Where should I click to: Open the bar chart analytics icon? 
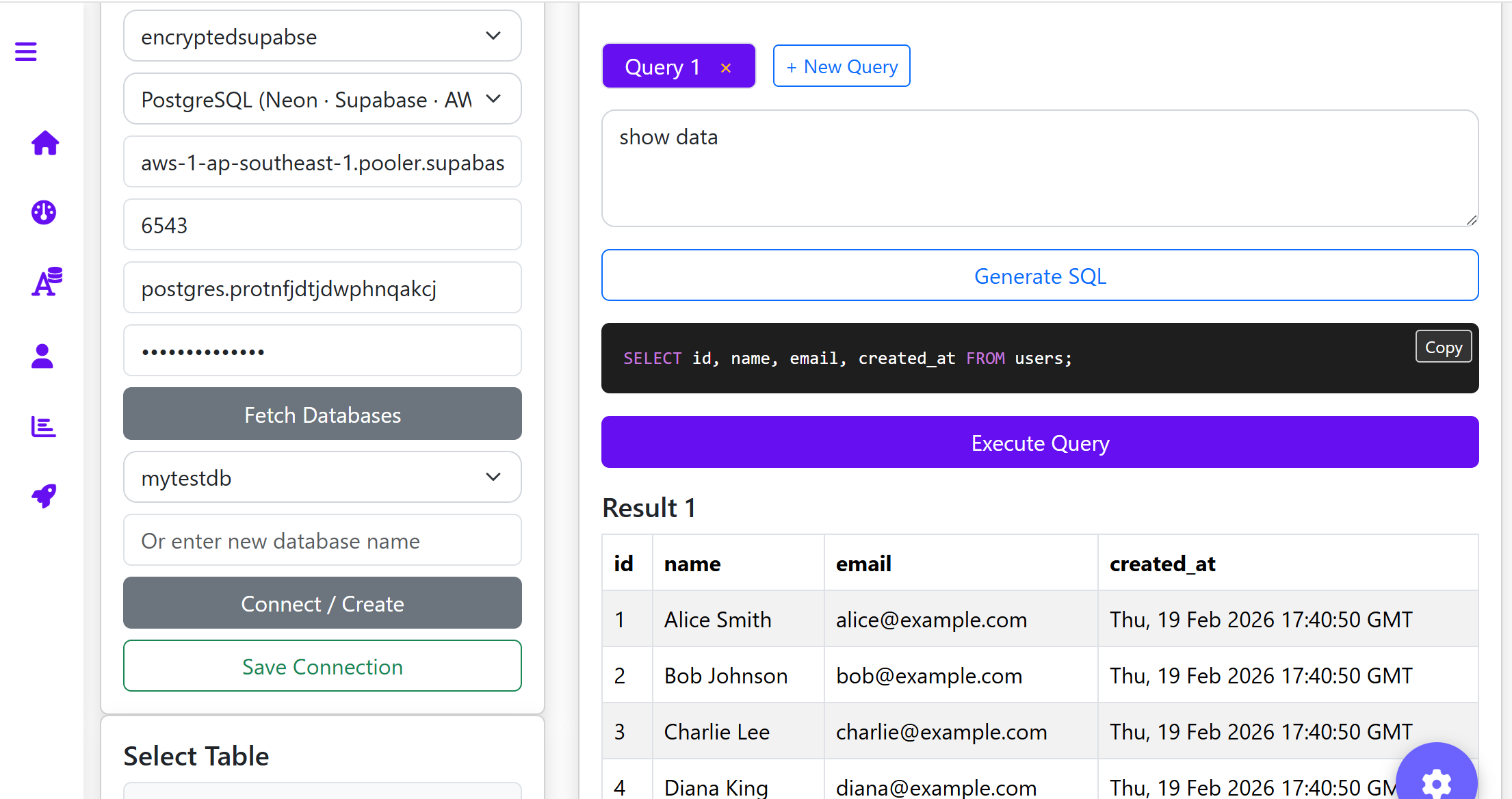44,426
